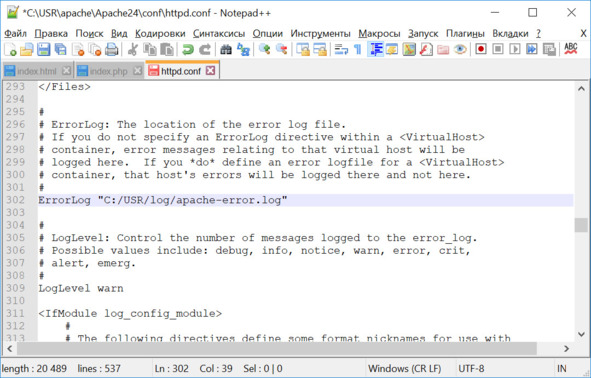This screenshot has width=591, height=378.
Task: Open the Файл menu
Action: (15, 34)
